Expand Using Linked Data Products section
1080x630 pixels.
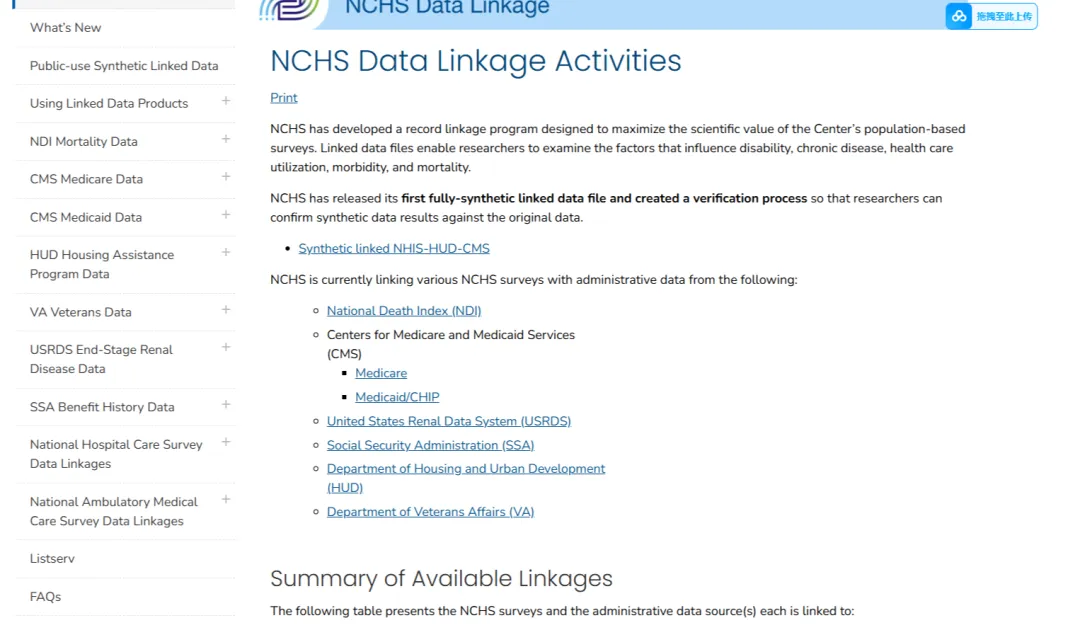(225, 101)
